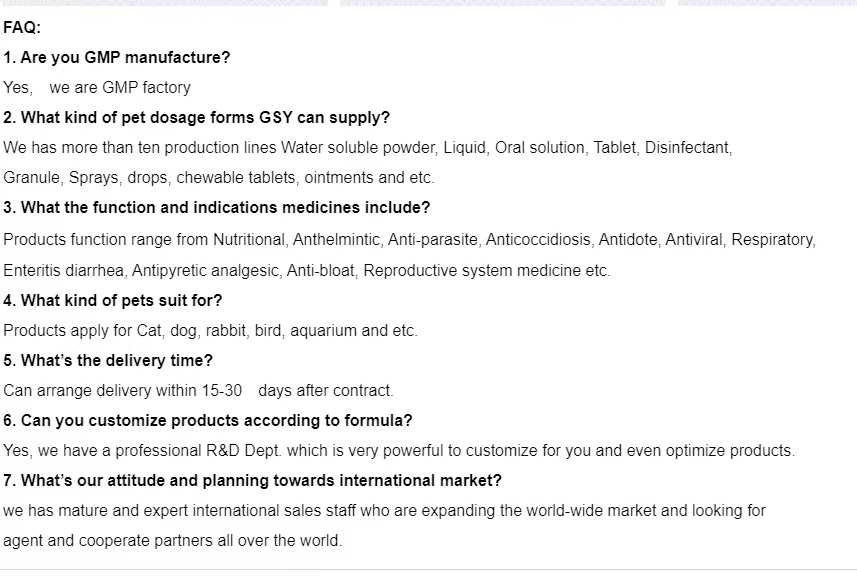The height and width of the screenshot is (576, 857).
Task: Click the line starting with 'Enteritis diarrhea'
Action: [x=306, y=270]
